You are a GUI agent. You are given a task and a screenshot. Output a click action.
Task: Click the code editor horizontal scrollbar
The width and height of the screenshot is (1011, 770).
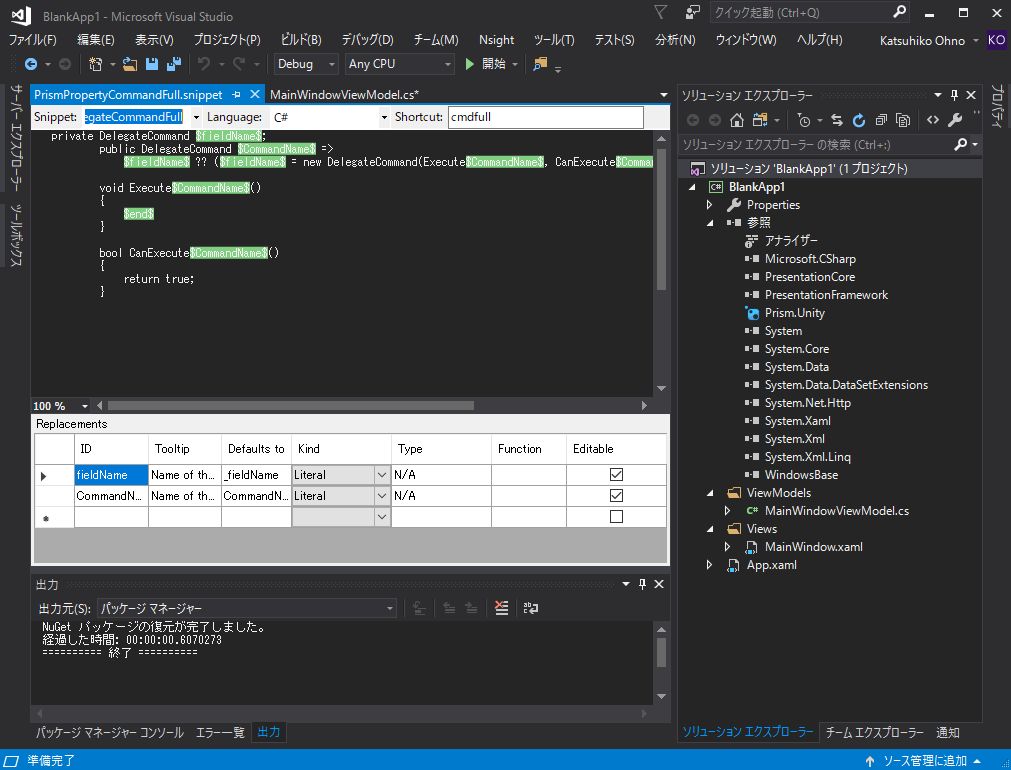pos(291,406)
